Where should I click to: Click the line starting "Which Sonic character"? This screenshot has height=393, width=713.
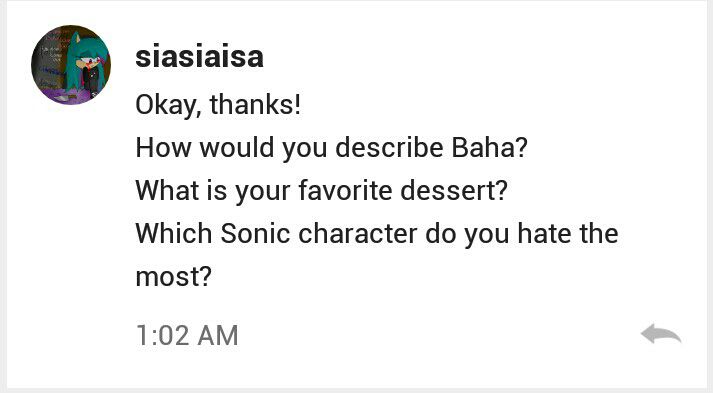(x=377, y=233)
